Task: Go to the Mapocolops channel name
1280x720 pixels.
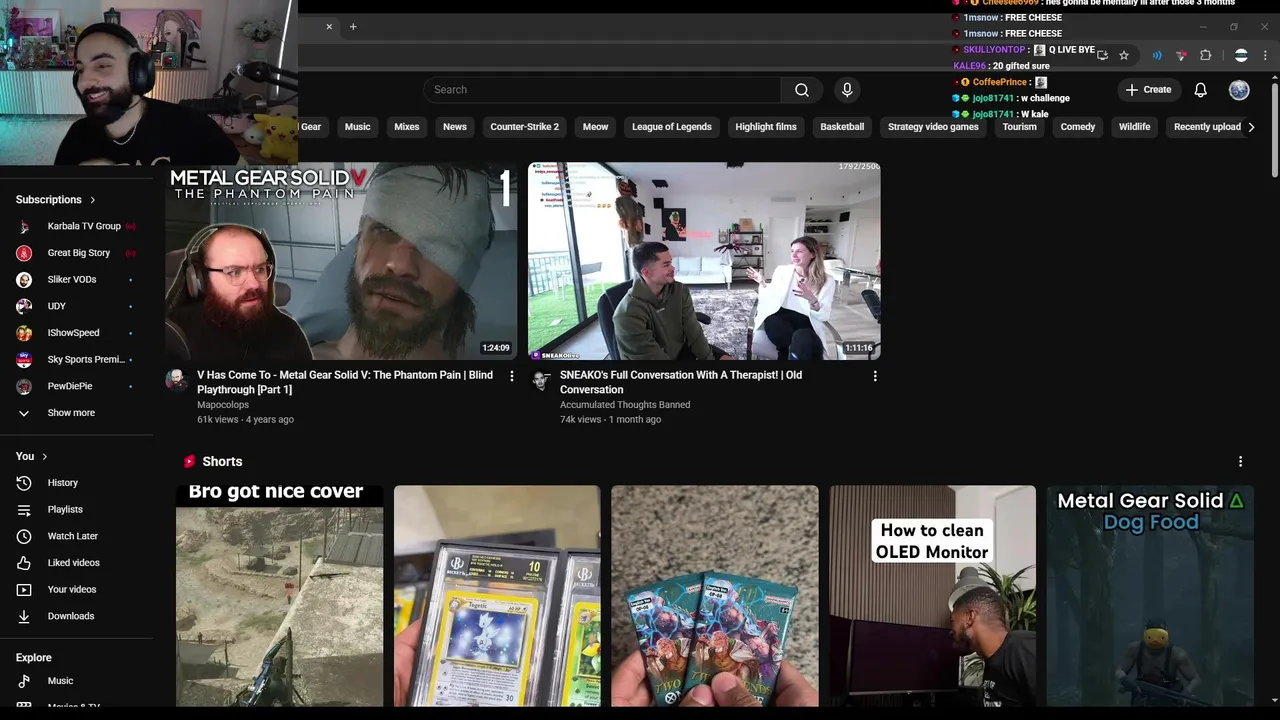Action: click(x=223, y=405)
